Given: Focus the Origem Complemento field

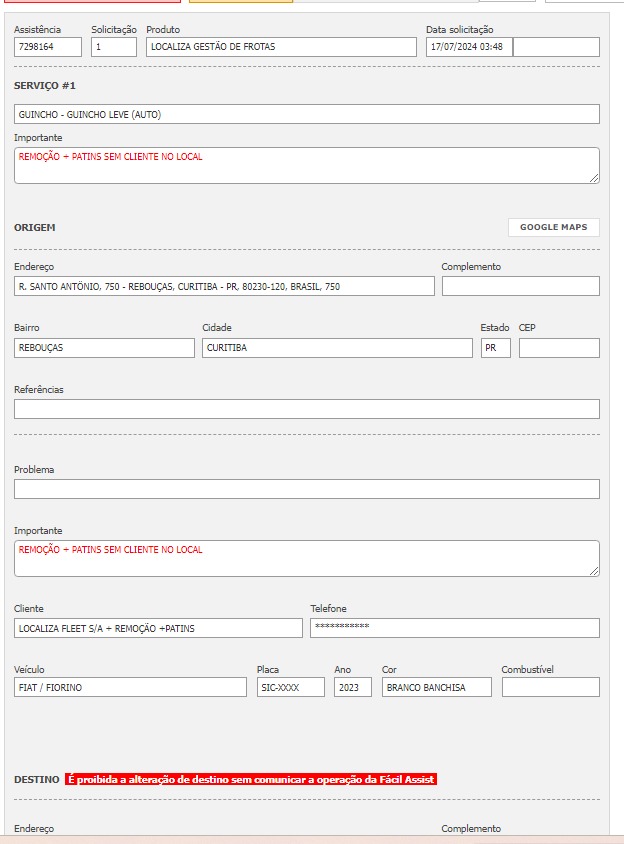Looking at the screenshot, I should [520, 286].
